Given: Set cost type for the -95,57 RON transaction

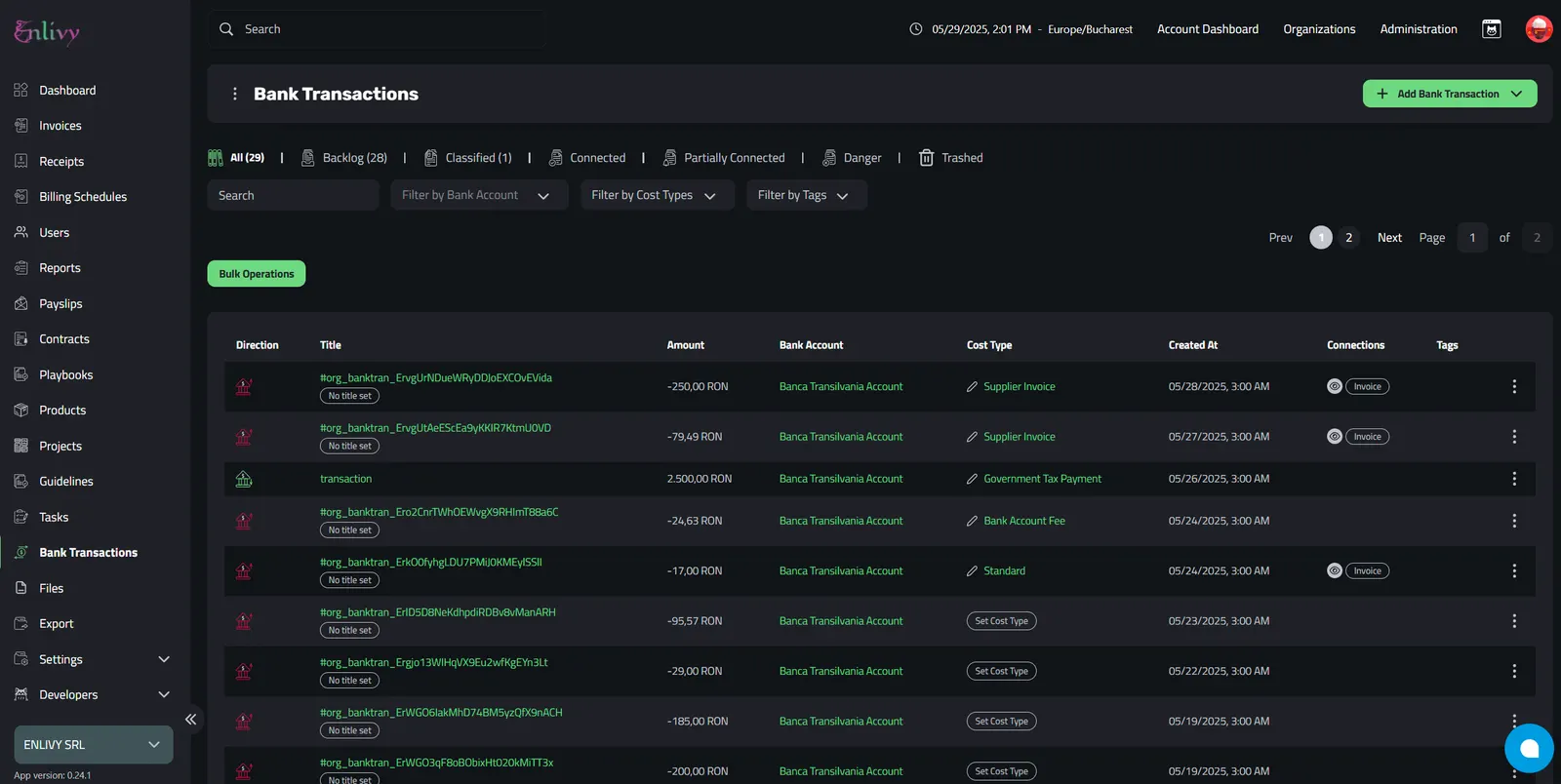Looking at the screenshot, I should pyautogui.click(x=1002, y=621).
